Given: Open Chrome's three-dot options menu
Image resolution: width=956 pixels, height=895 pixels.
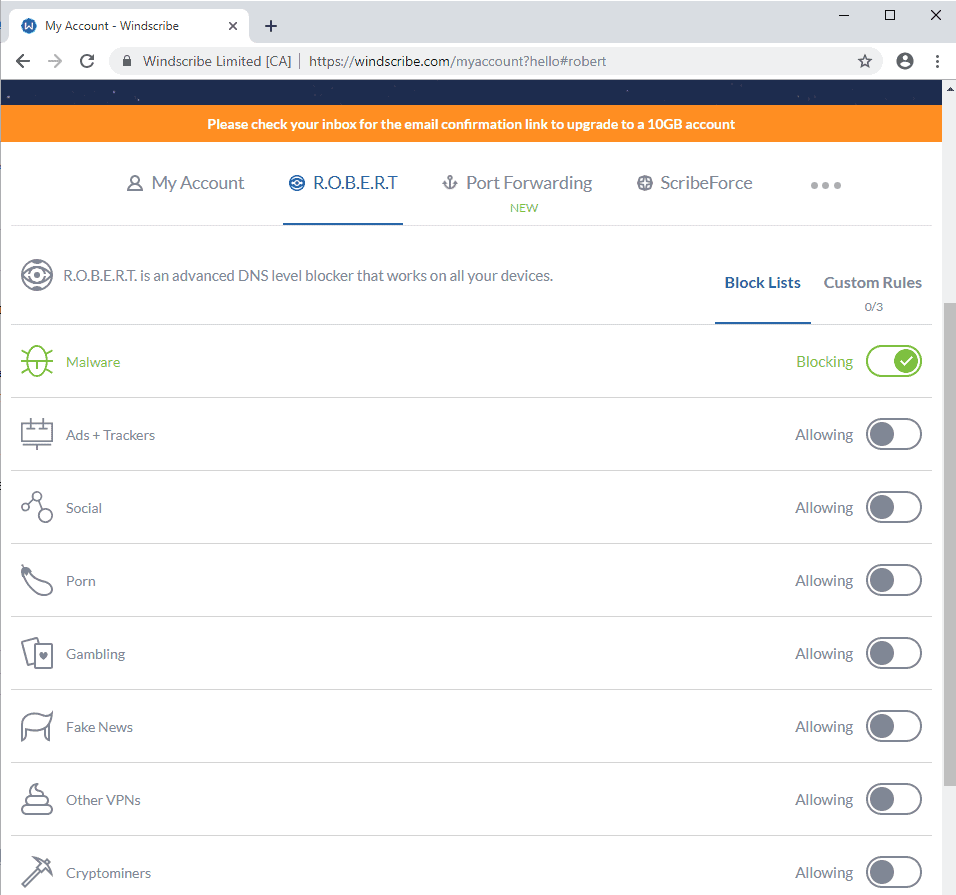Looking at the screenshot, I should point(937,61).
